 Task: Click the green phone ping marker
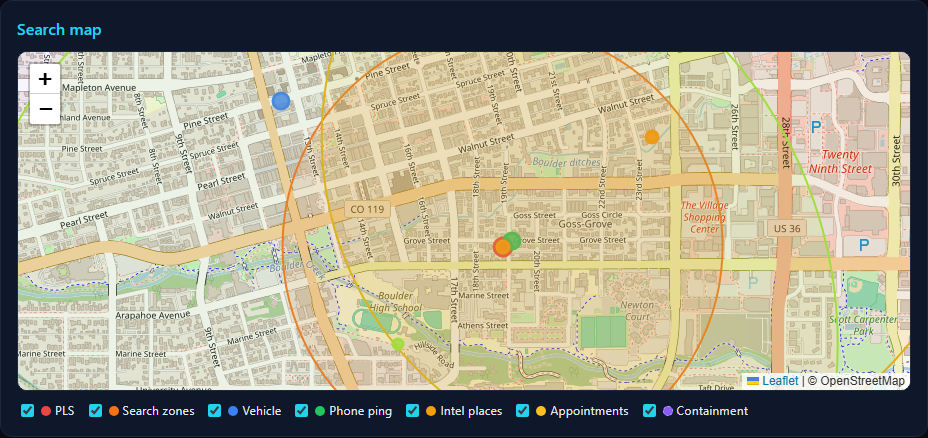pyautogui.click(x=513, y=240)
